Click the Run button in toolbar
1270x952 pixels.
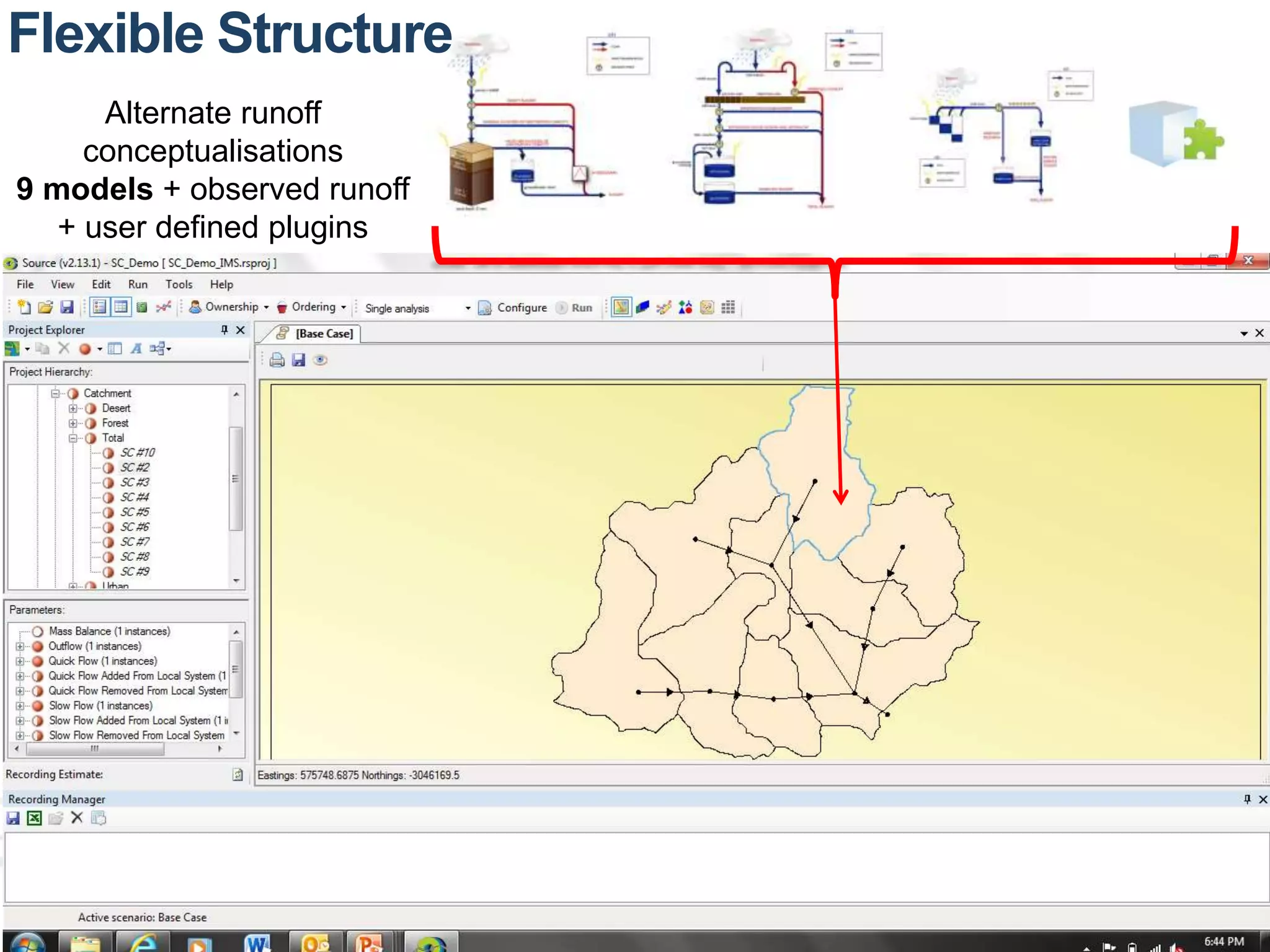tap(574, 307)
